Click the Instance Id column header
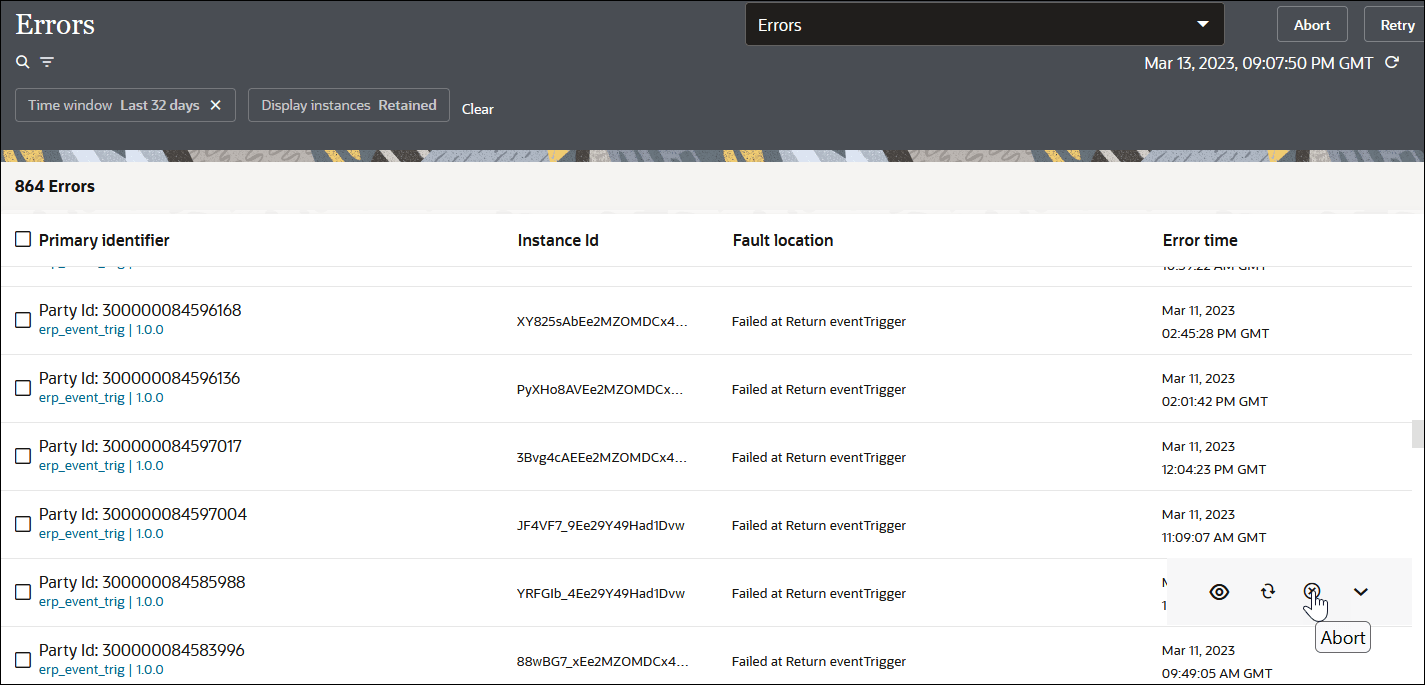 (x=558, y=240)
